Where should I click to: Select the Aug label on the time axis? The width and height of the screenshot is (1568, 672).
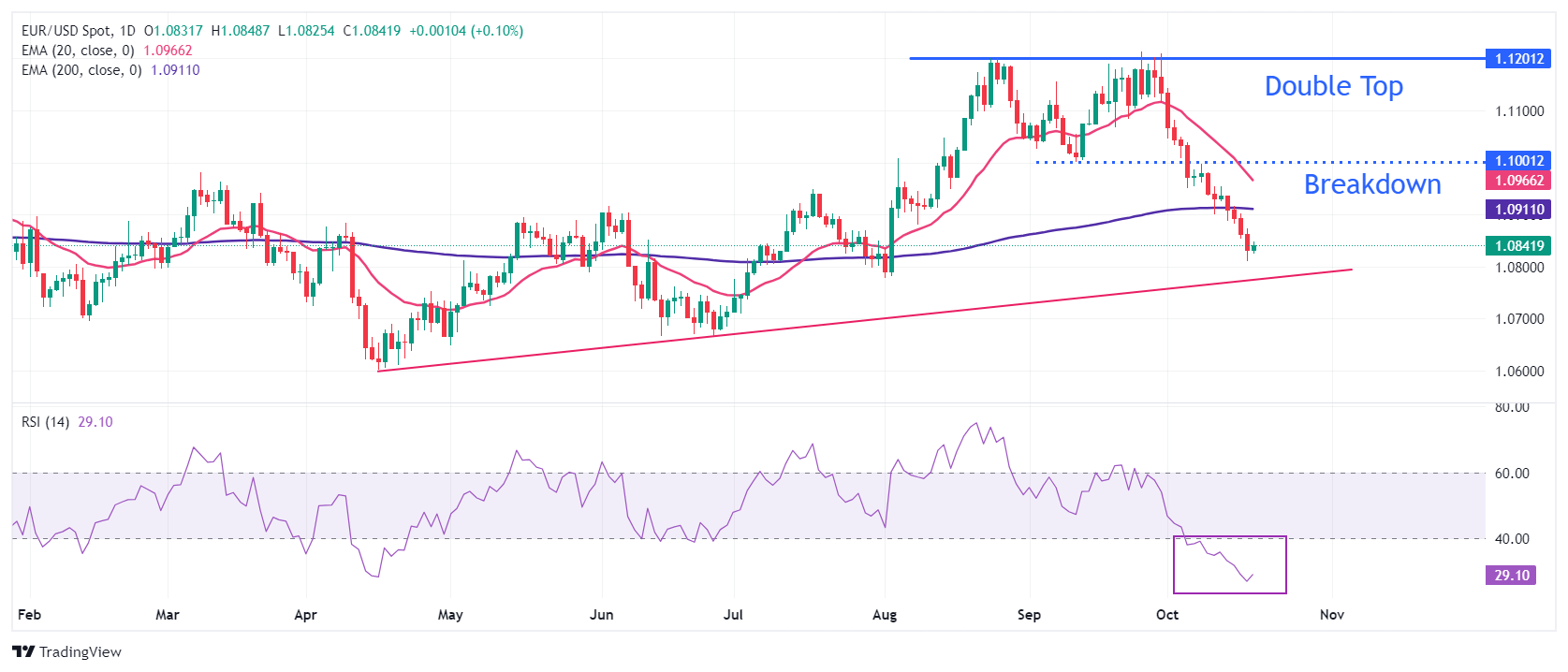(x=884, y=615)
